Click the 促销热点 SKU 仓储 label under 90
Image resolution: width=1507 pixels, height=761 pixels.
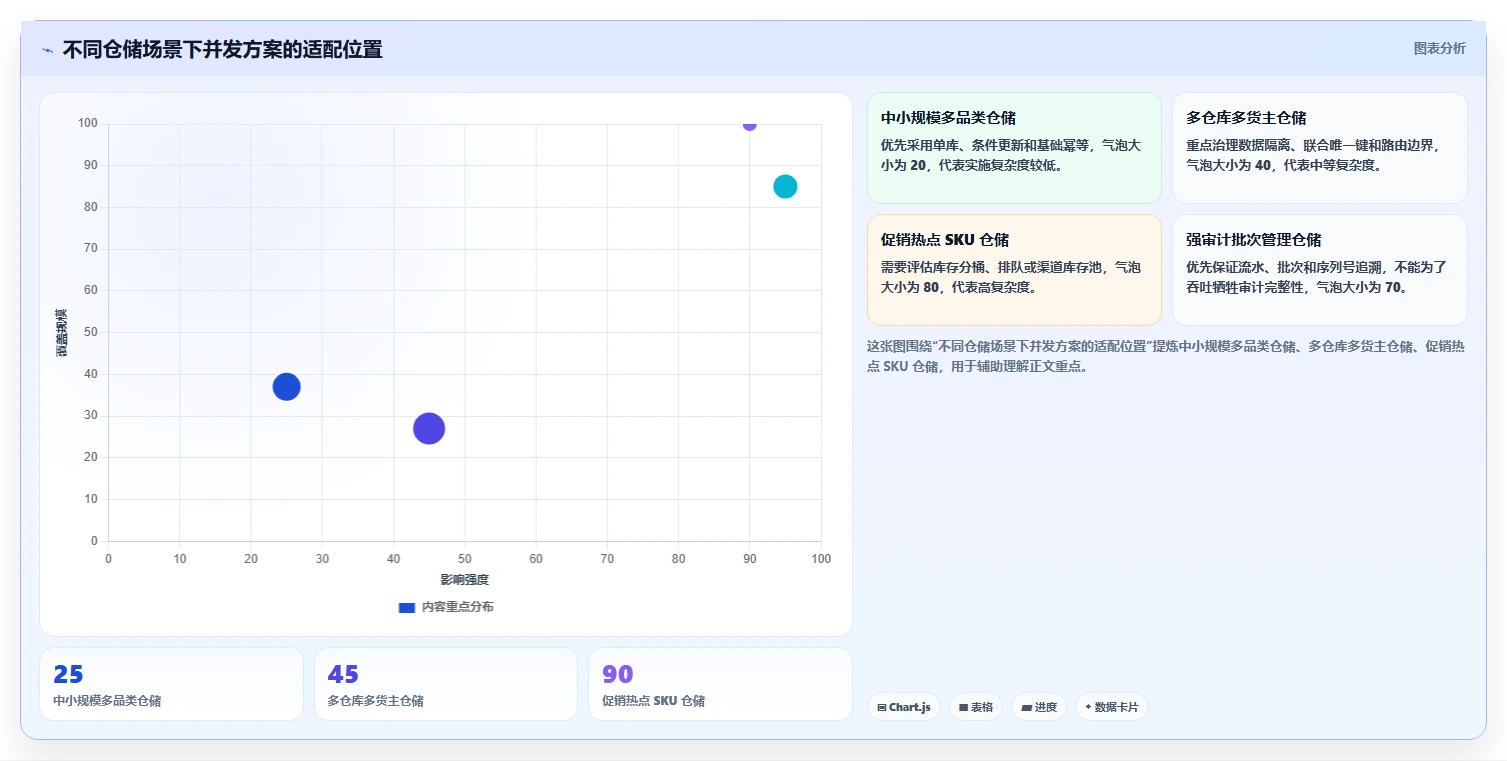654,701
